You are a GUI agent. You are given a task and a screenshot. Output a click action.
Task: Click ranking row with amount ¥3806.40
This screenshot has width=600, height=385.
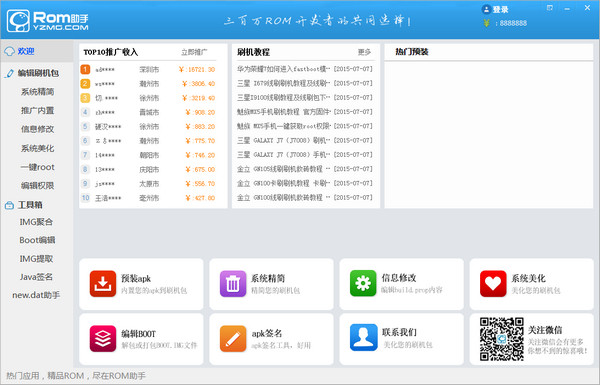tap(148, 83)
